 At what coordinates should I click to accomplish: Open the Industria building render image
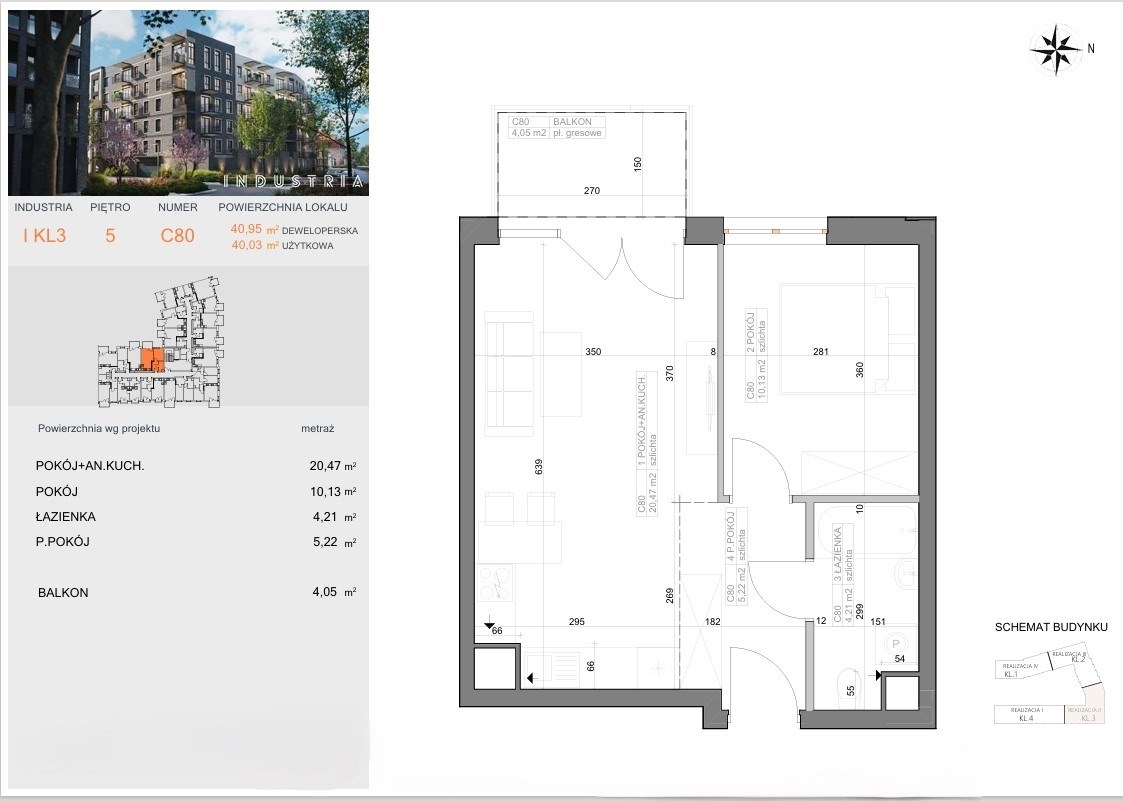pyautogui.click(x=188, y=102)
